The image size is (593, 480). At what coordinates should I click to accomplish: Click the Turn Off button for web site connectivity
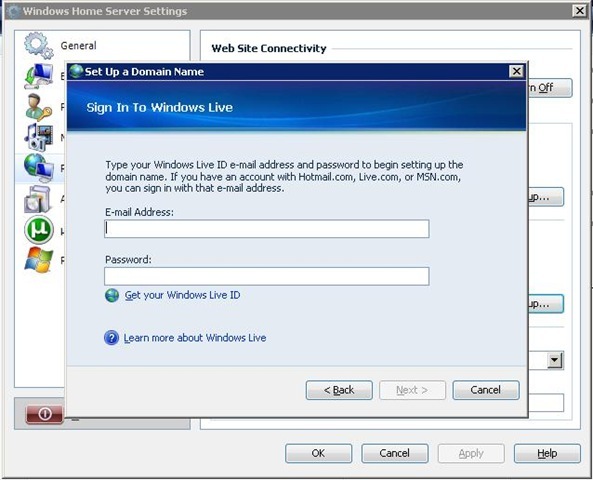coord(550,88)
